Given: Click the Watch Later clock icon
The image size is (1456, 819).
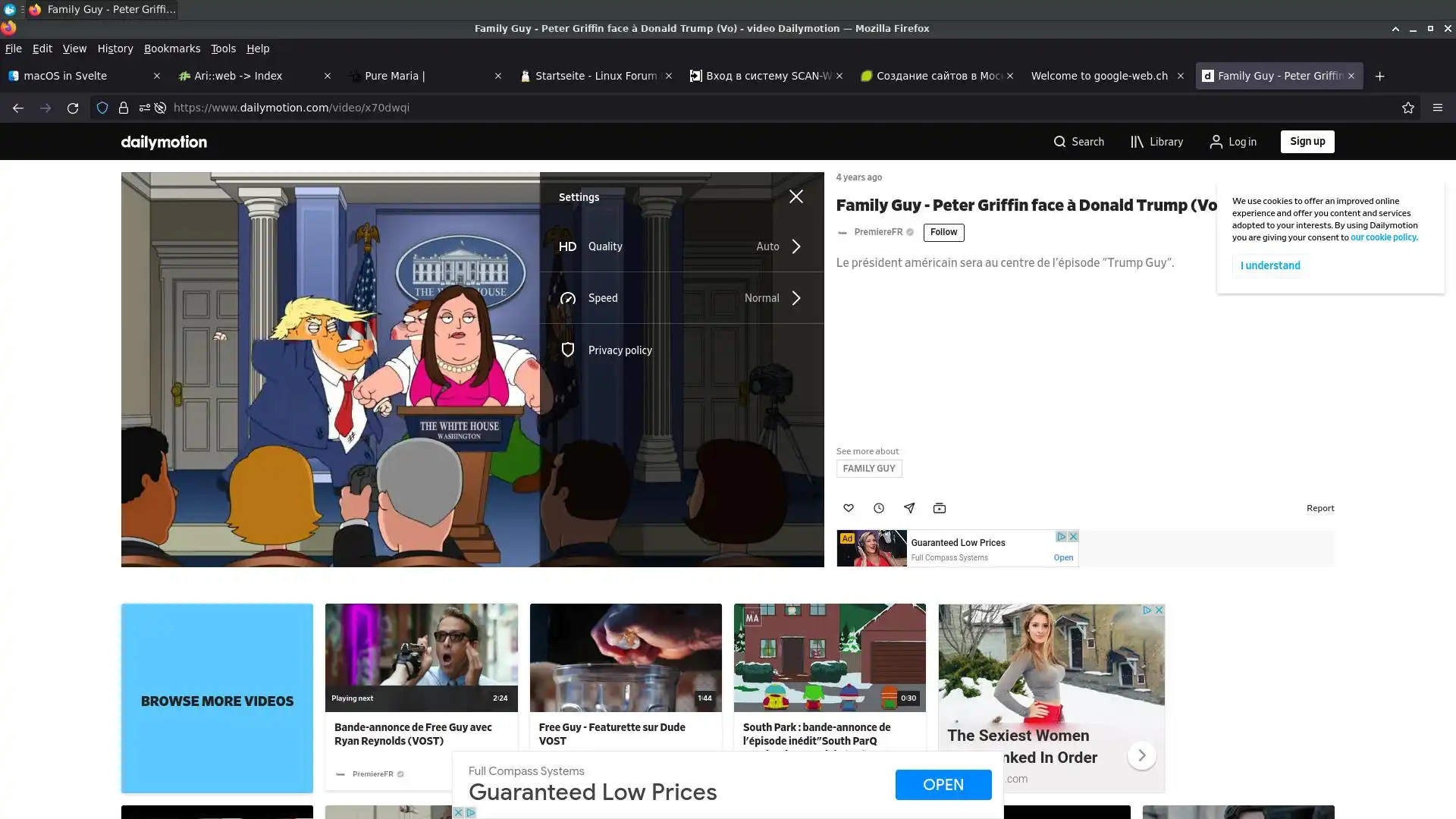Looking at the screenshot, I should (x=879, y=508).
